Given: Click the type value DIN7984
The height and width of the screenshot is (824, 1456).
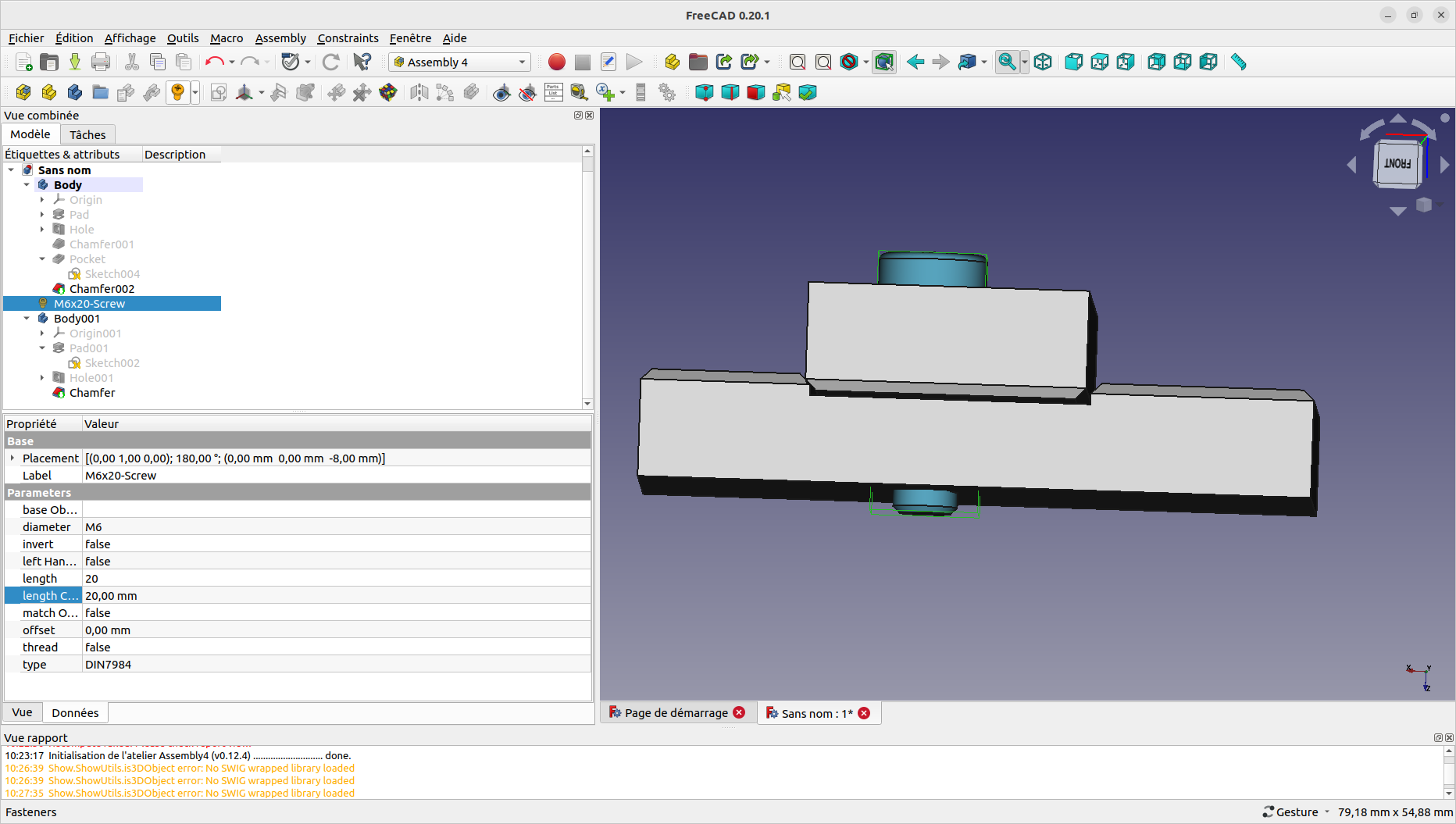Looking at the screenshot, I should coord(336,665).
